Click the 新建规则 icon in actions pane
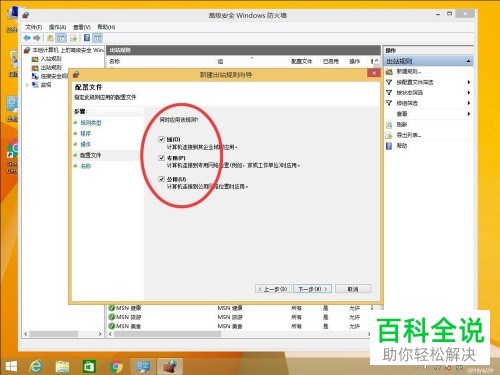Image resolution: width=500 pixels, height=375 pixels. pyautogui.click(x=389, y=72)
